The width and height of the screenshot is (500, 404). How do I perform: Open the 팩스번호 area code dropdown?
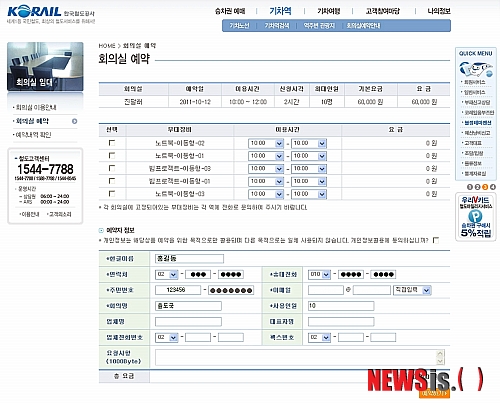coord(319,337)
